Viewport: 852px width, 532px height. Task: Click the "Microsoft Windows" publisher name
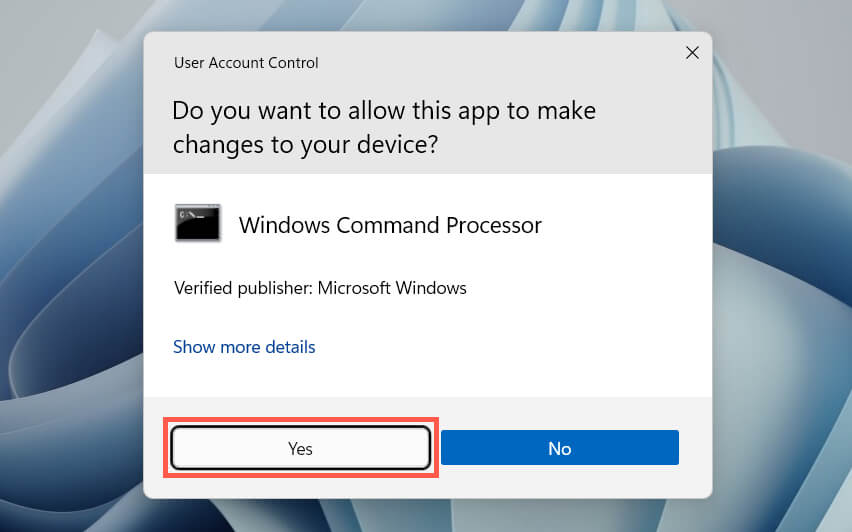tap(392, 288)
